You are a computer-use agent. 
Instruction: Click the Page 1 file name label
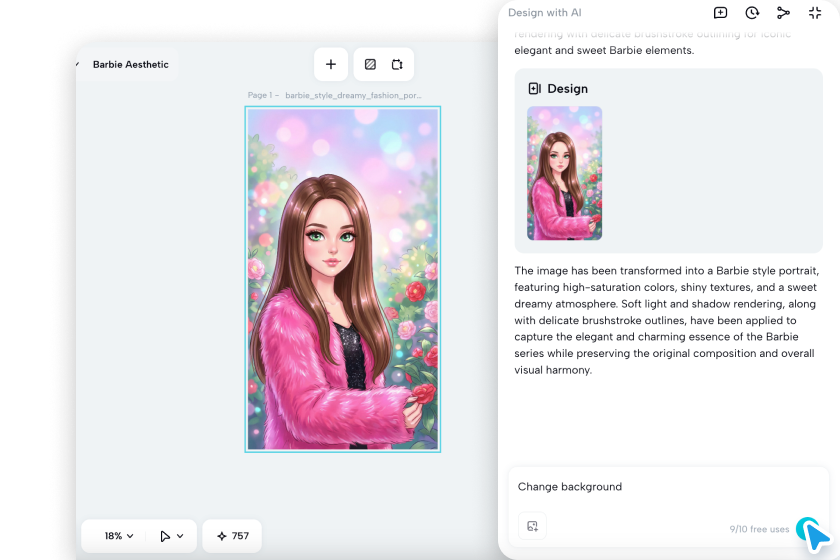334,95
